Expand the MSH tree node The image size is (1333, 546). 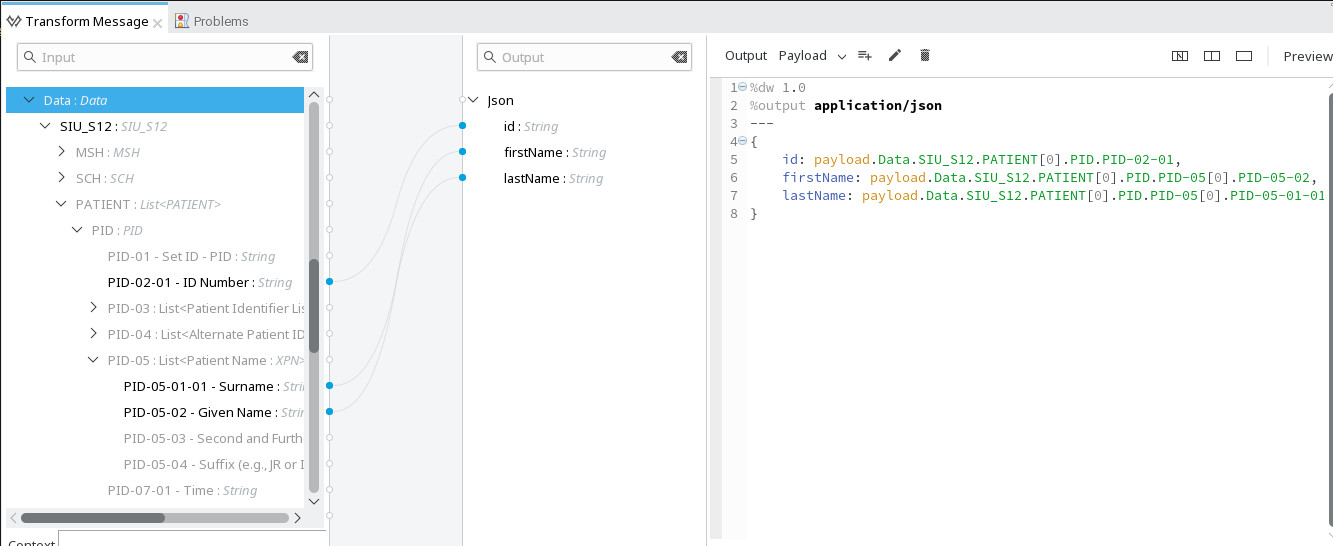tap(62, 152)
